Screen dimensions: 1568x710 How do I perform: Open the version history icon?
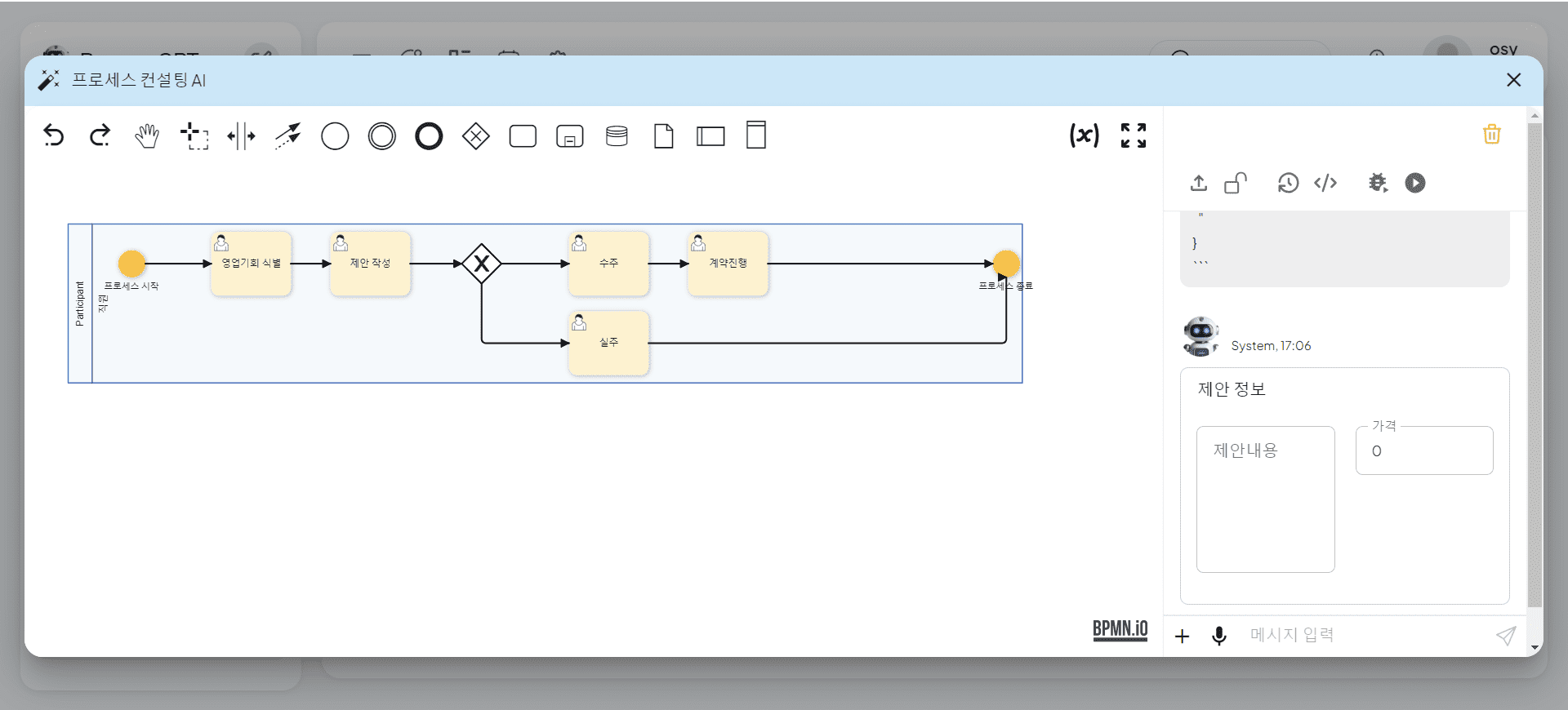[x=1288, y=183]
